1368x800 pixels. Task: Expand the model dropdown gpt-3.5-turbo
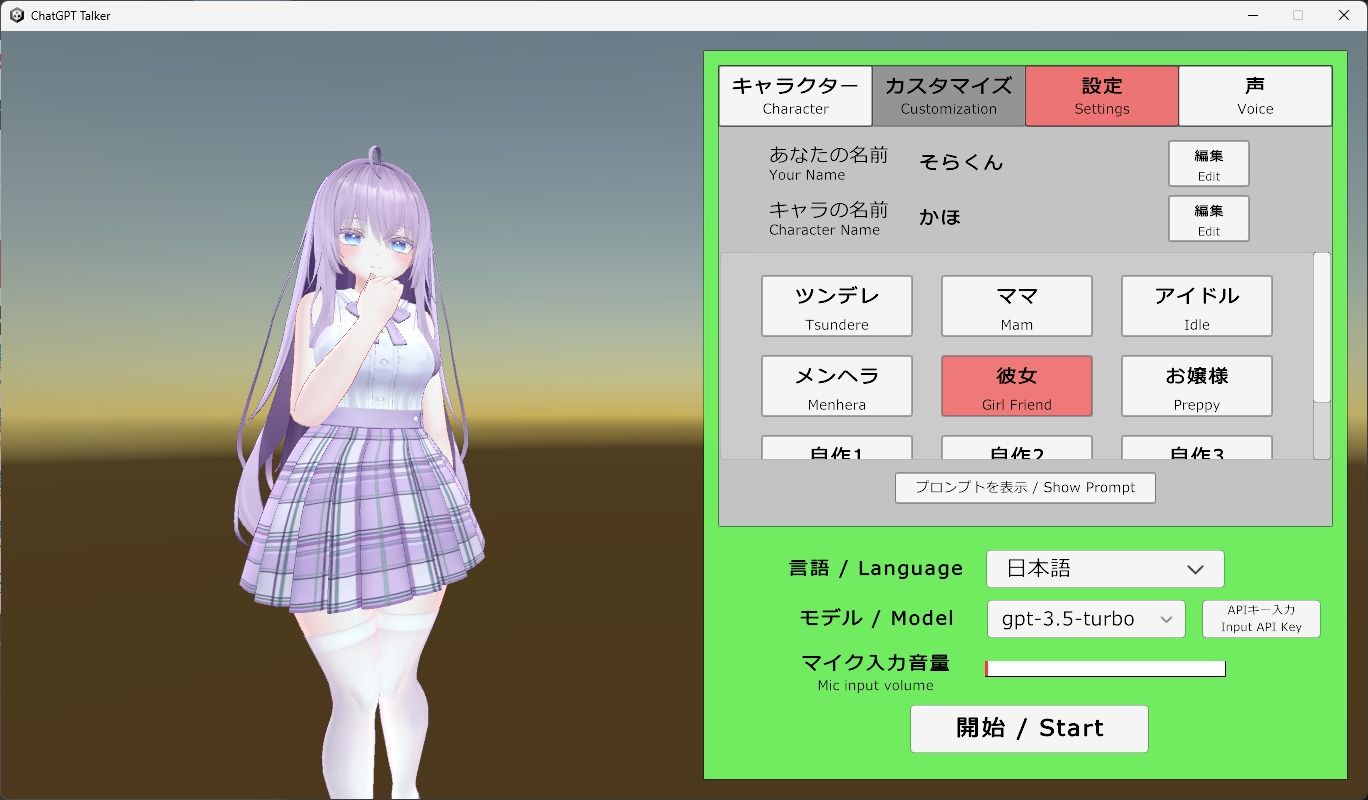[1085, 618]
